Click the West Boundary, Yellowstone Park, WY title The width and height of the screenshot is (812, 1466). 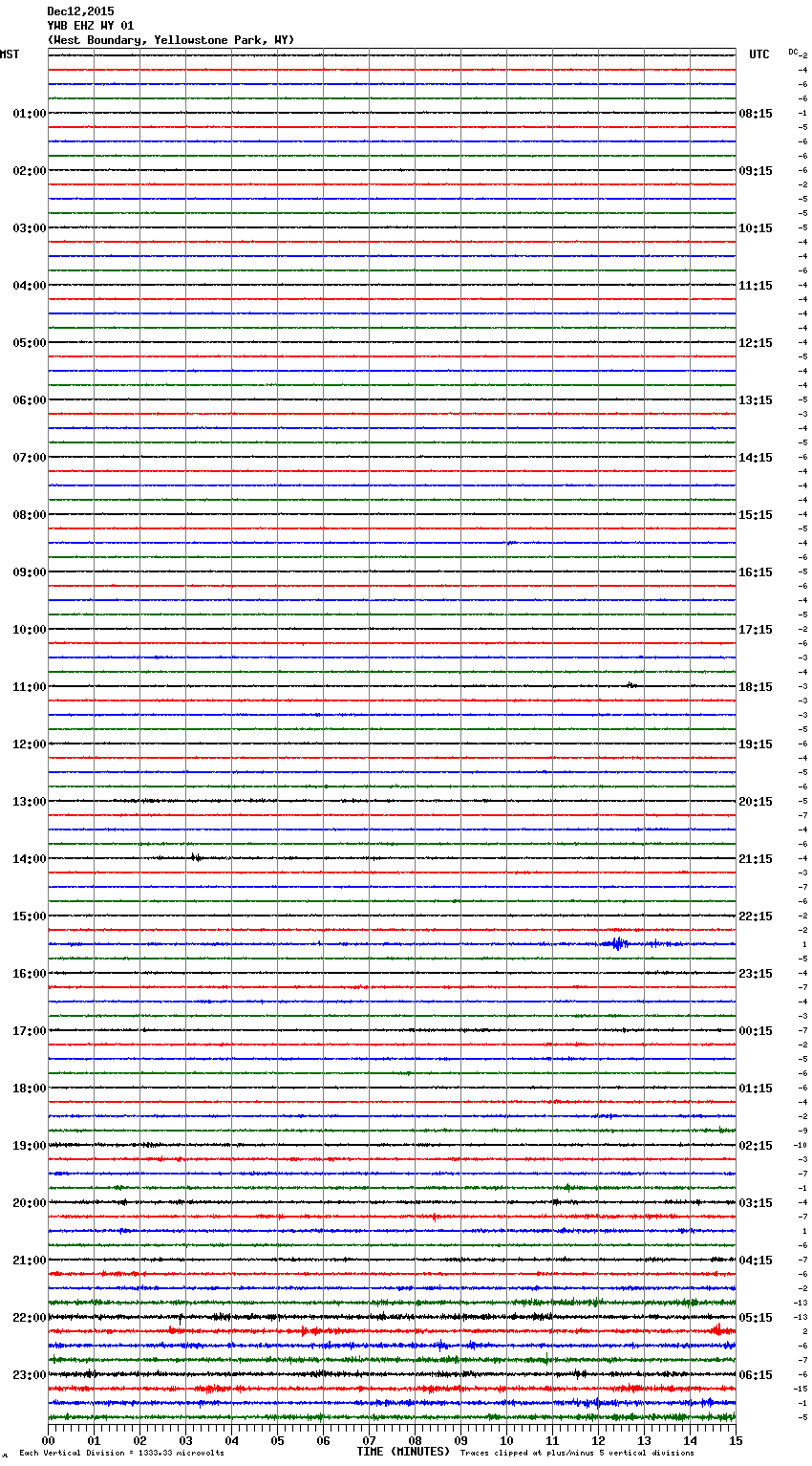(171, 40)
